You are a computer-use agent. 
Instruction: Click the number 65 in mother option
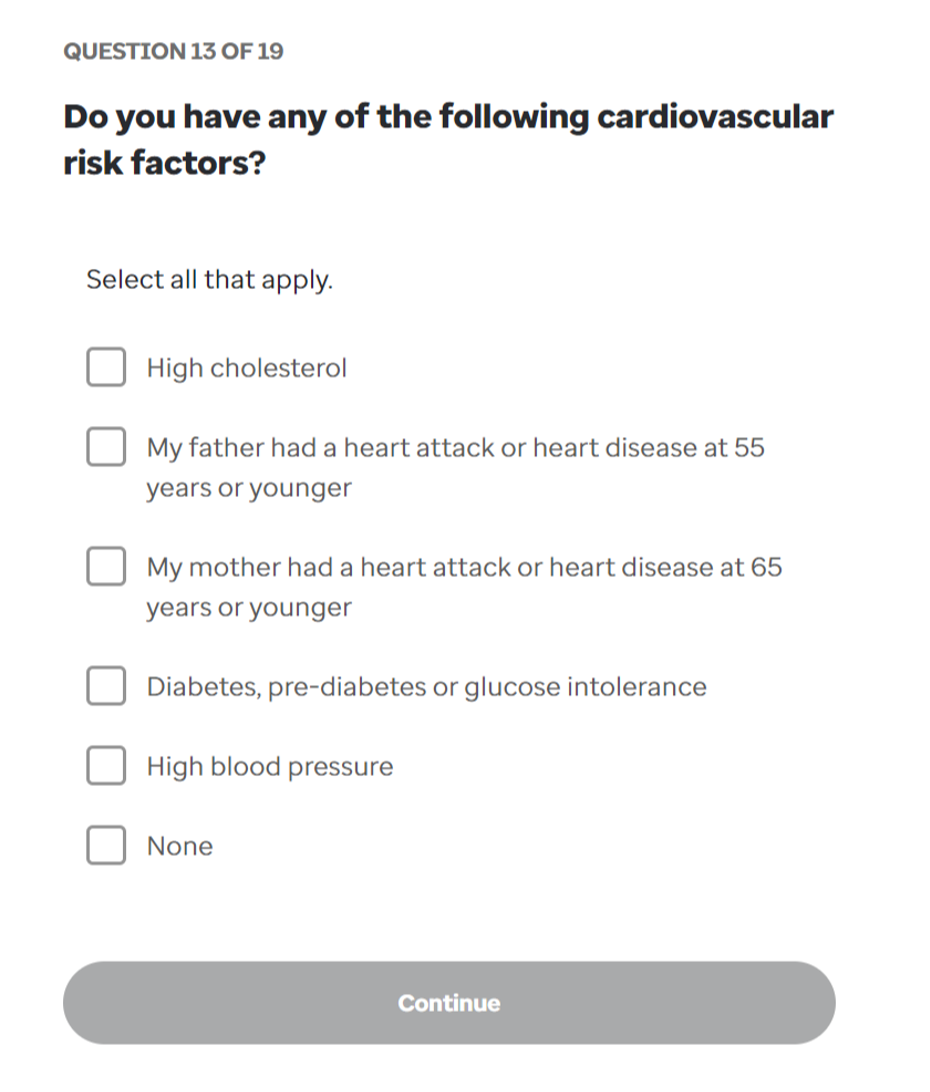click(766, 567)
